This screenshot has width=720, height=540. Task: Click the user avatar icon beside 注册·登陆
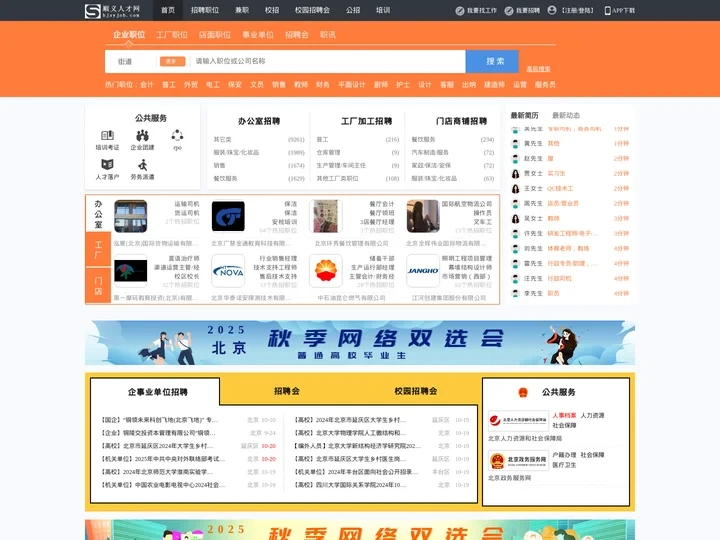point(552,10)
